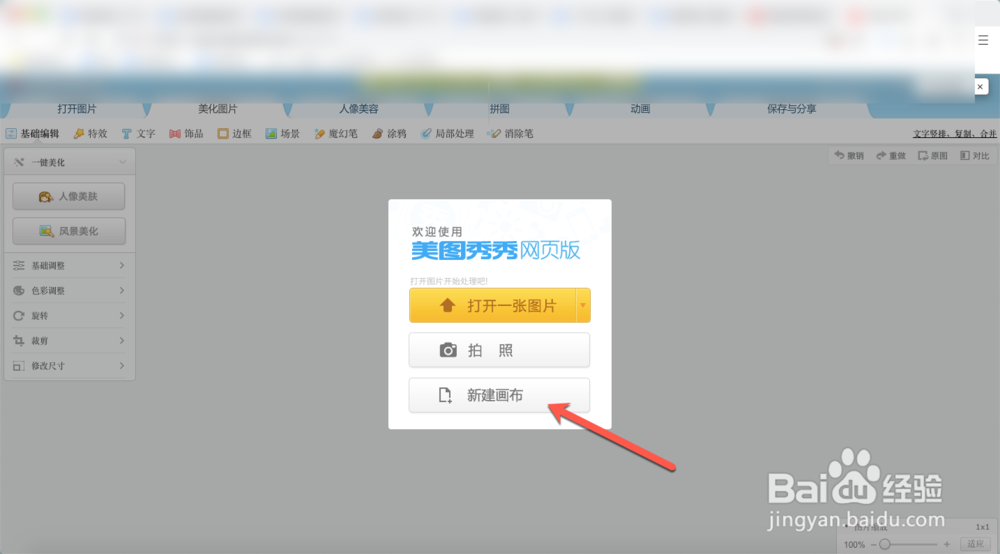Click the zoom slider handle
Image resolution: width=1000 pixels, height=554 pixels.
885,544
